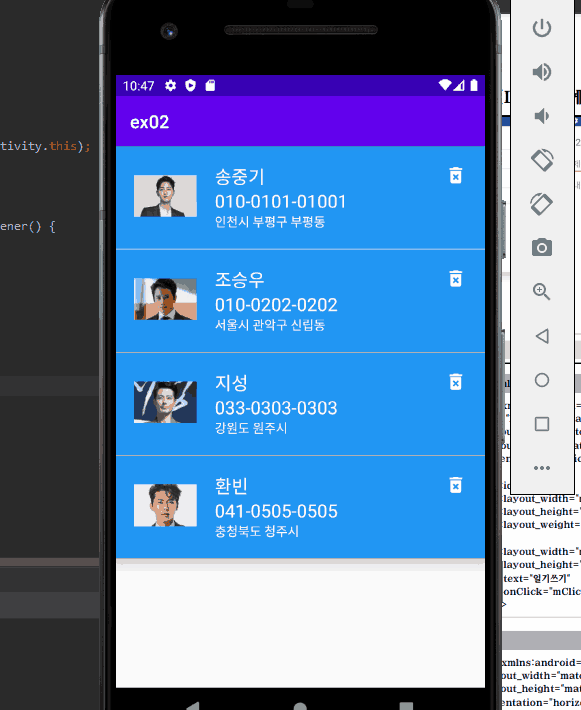Tap the shield icon in the status bar
This screenshot has width=581, height=710.
pos(190,85)
